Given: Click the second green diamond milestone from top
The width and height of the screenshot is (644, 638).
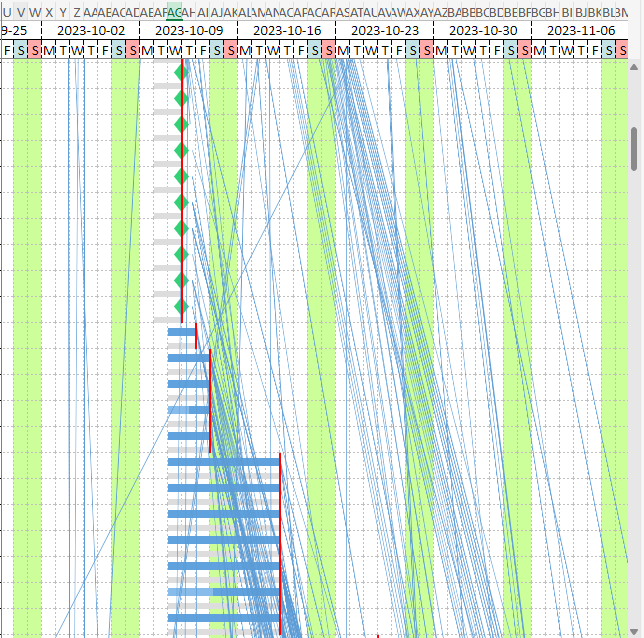Looking at the screenshot, I should [181, 99].
